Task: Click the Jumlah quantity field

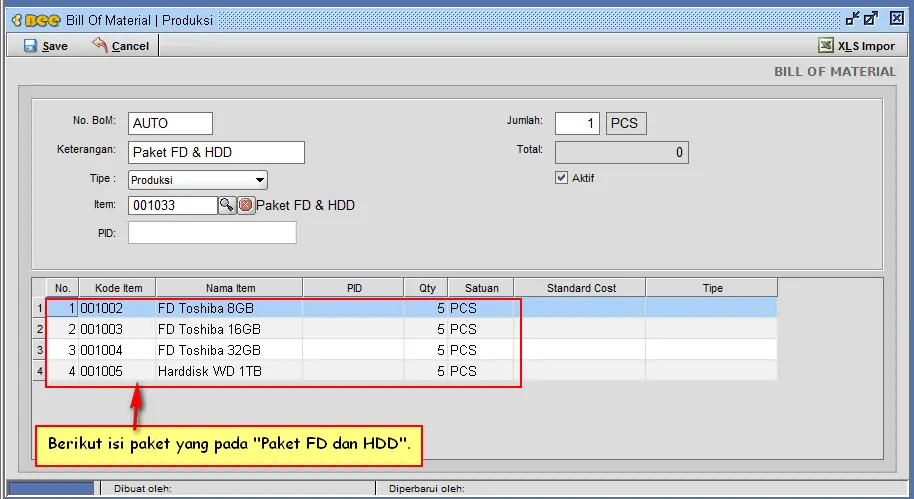Action: 577,123
